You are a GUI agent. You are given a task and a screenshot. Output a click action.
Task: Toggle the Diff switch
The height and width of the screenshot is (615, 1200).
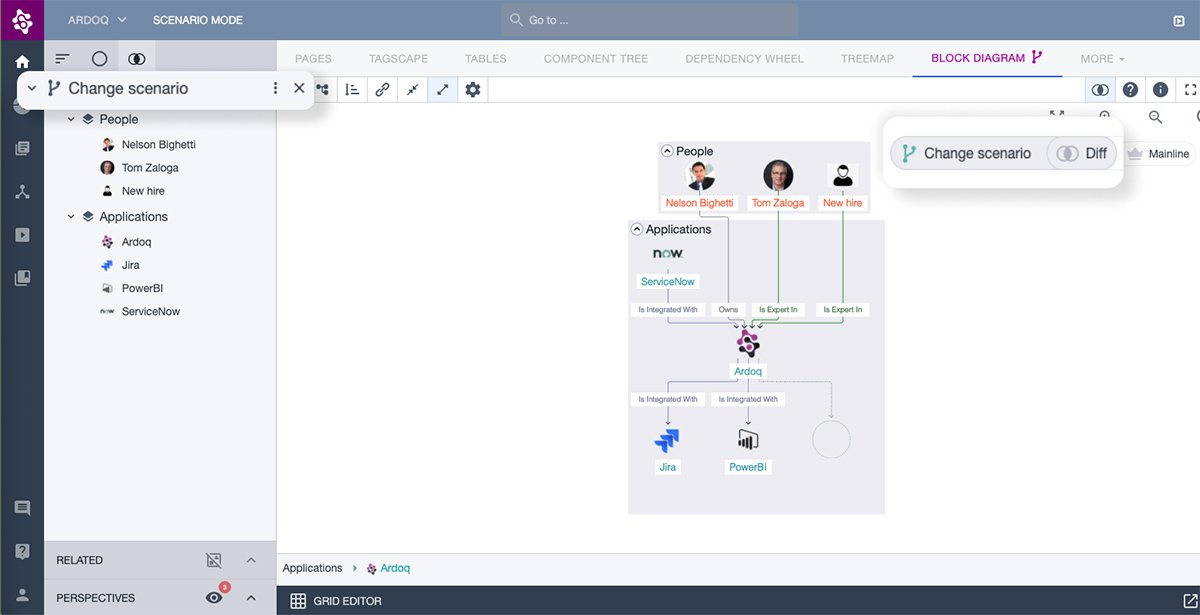(x=1068, y=153)
